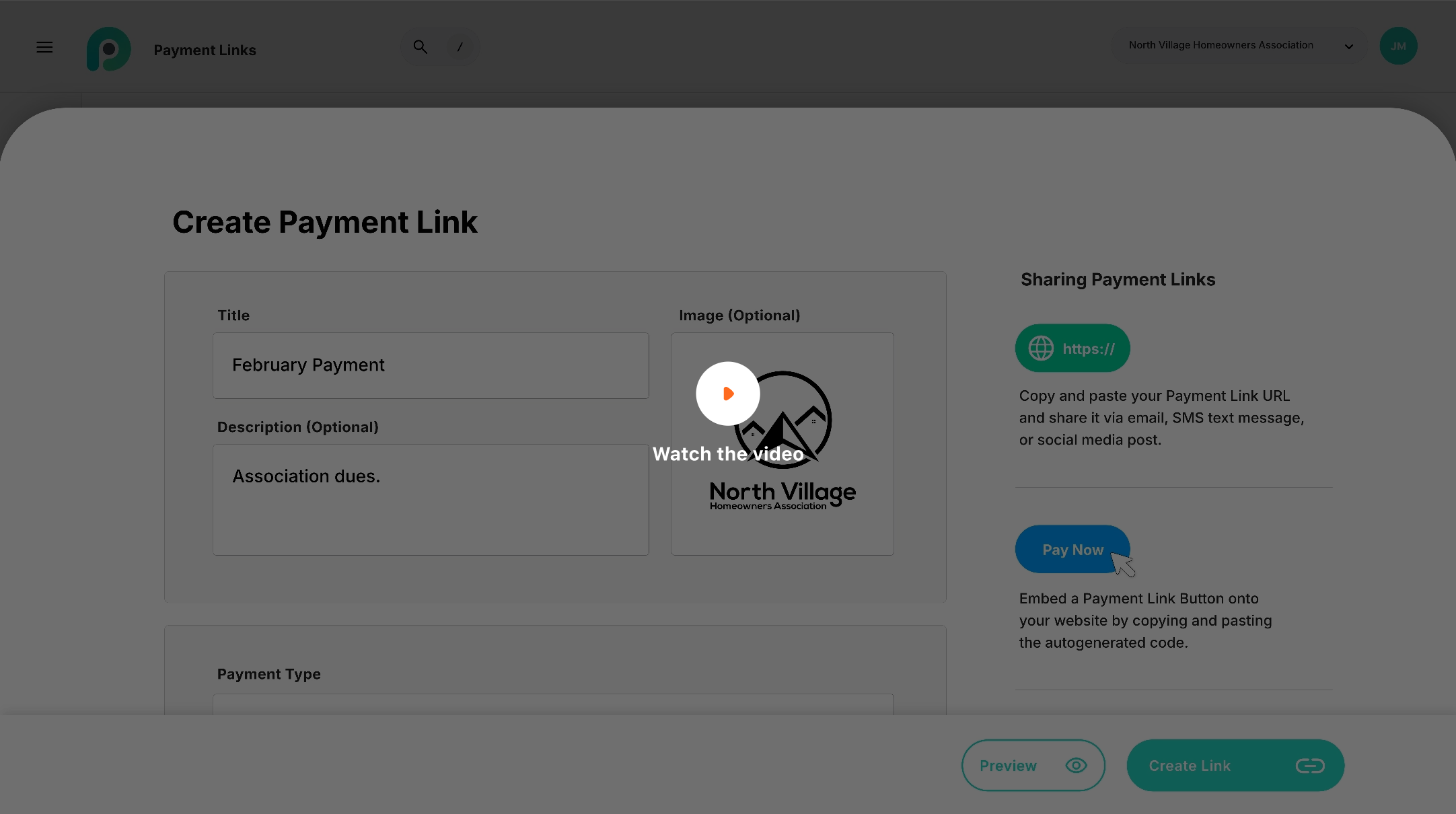This screenshot has height=814, width=1456.
Task: Click the eye icon inside the Preview button
Action: 1076,765
